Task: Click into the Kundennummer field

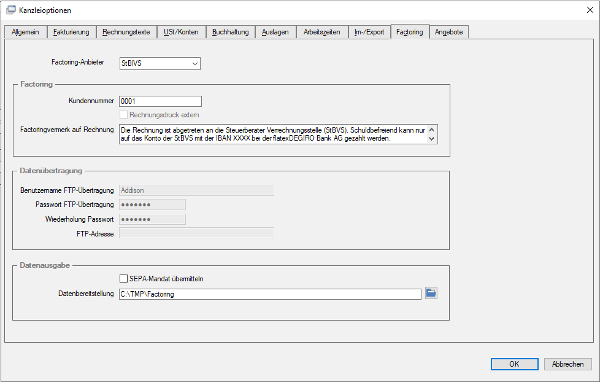Action: click(x=160, y=101)
